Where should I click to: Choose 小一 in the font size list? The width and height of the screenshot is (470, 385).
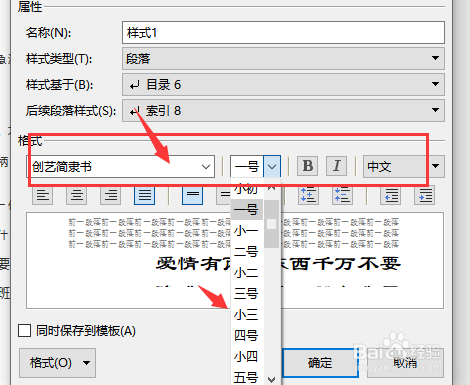[247, 231]
